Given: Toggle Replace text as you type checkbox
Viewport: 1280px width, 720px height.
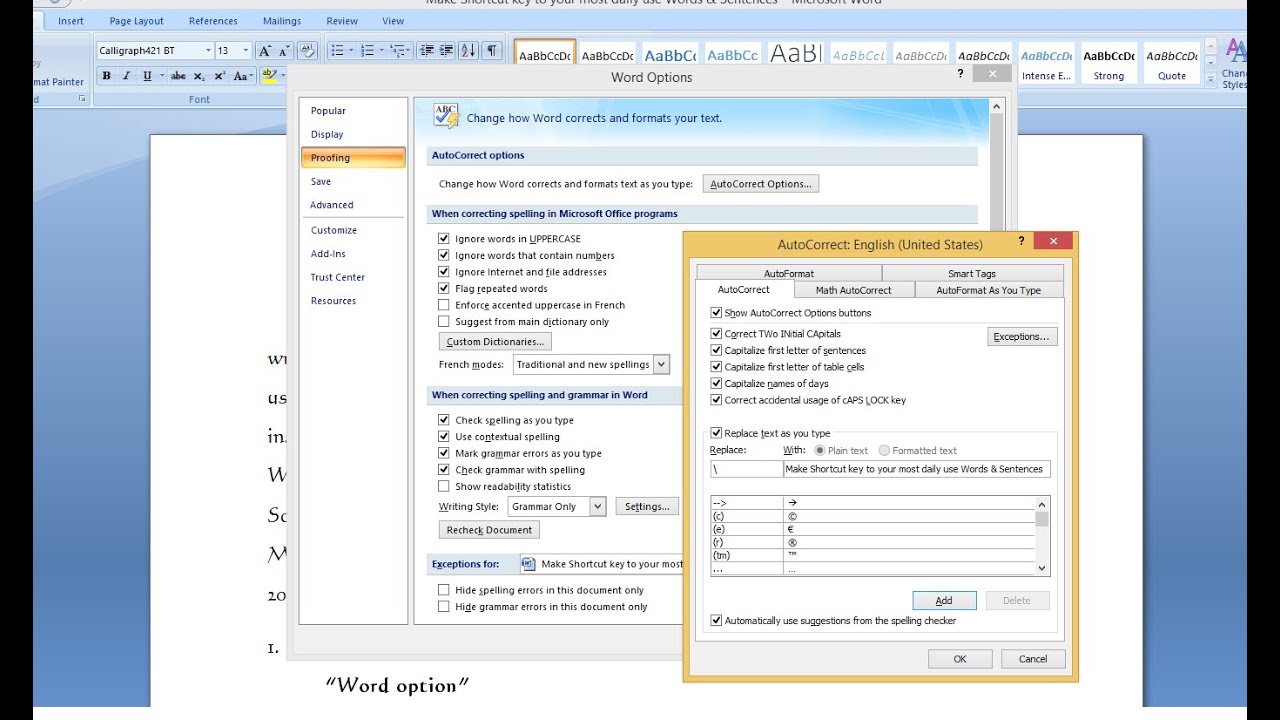Looking at the screenshot, I should (x=716, y=433).
